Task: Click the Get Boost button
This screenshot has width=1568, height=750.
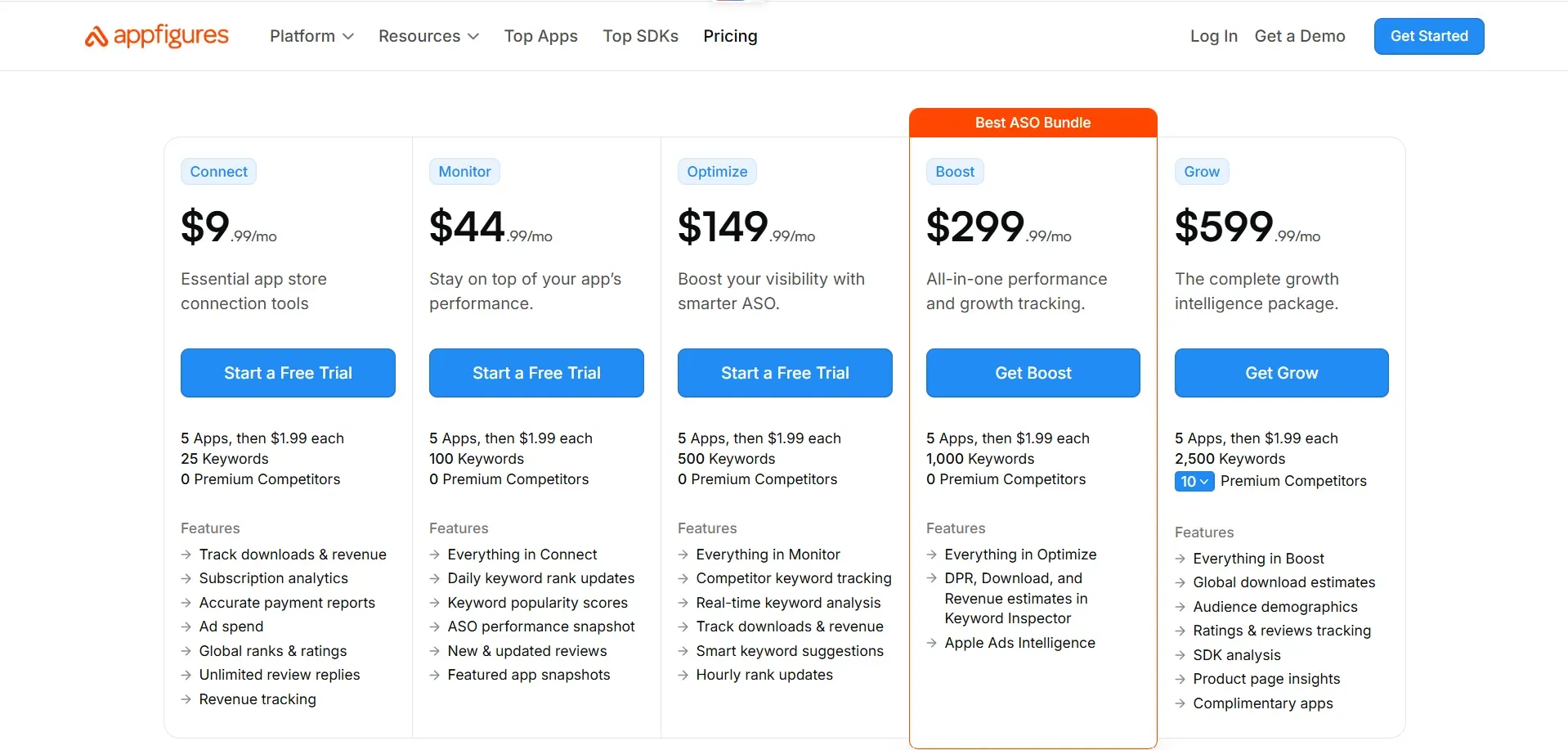Action: coord(1033,373)
